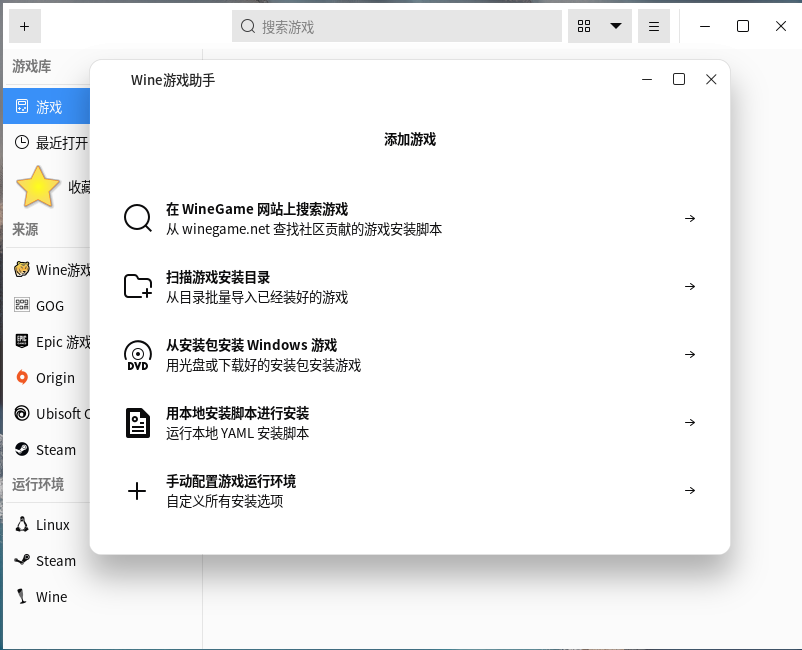Select 游戏 in the library sidebar
The width and height of the screenshot is (802, 650).
pyautogui.click(x=48, y=107)
